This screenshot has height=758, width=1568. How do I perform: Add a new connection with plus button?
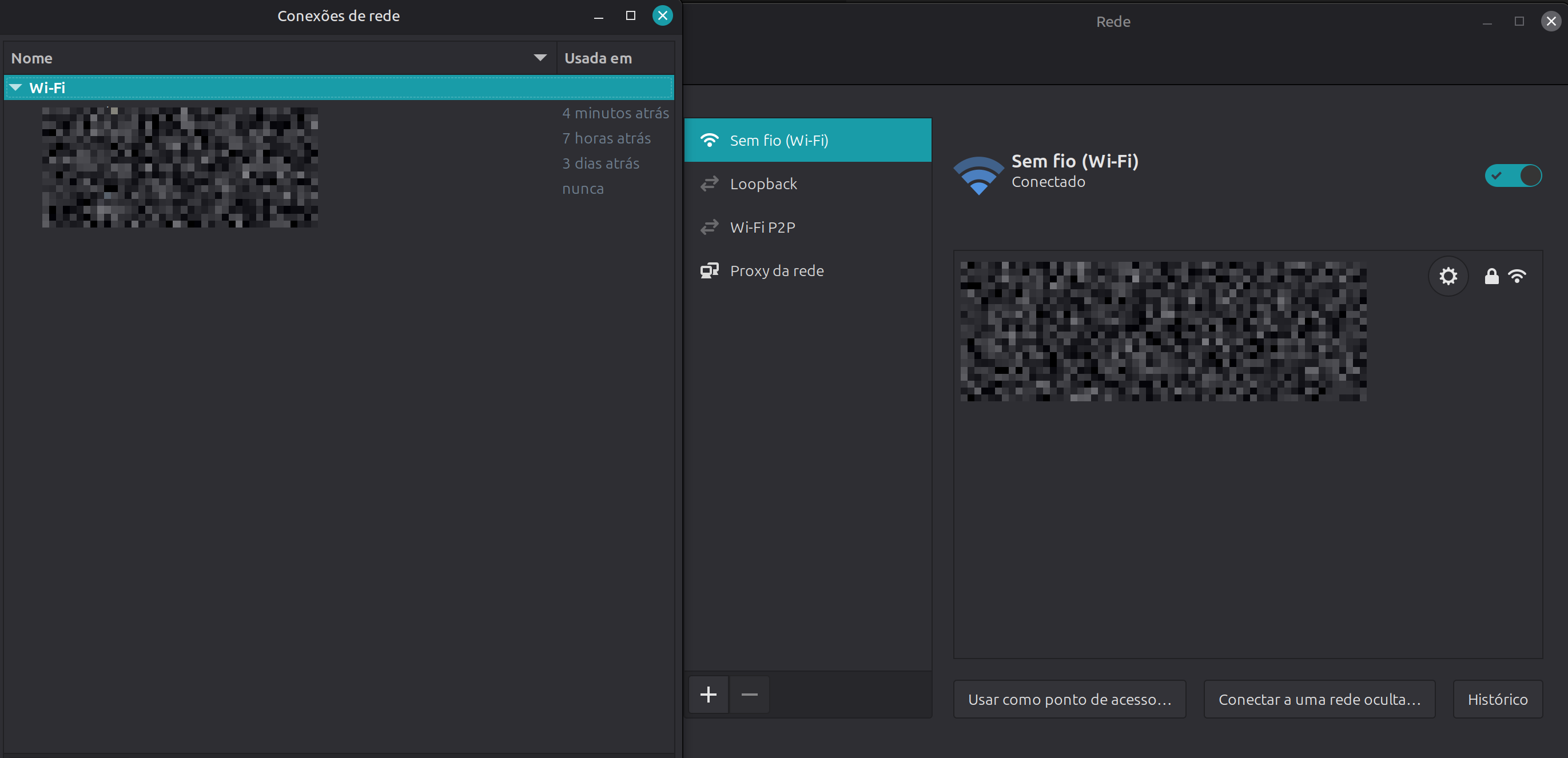pos(708,694)
